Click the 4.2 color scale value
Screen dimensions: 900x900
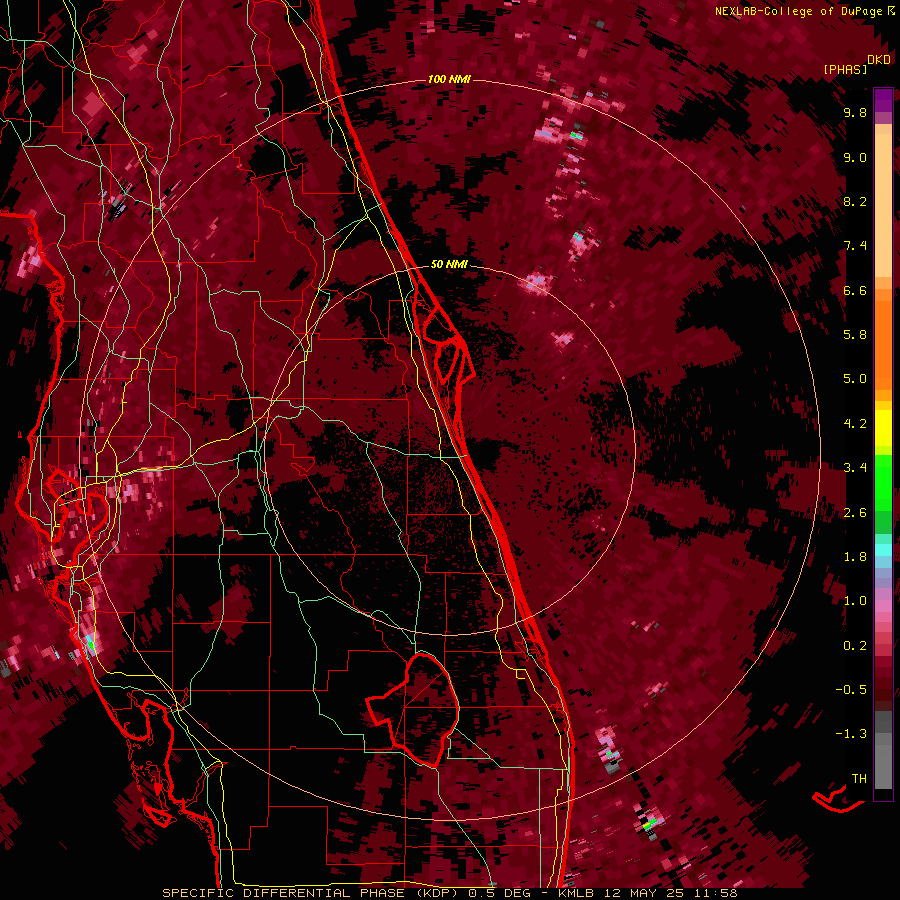coord(855,424)
